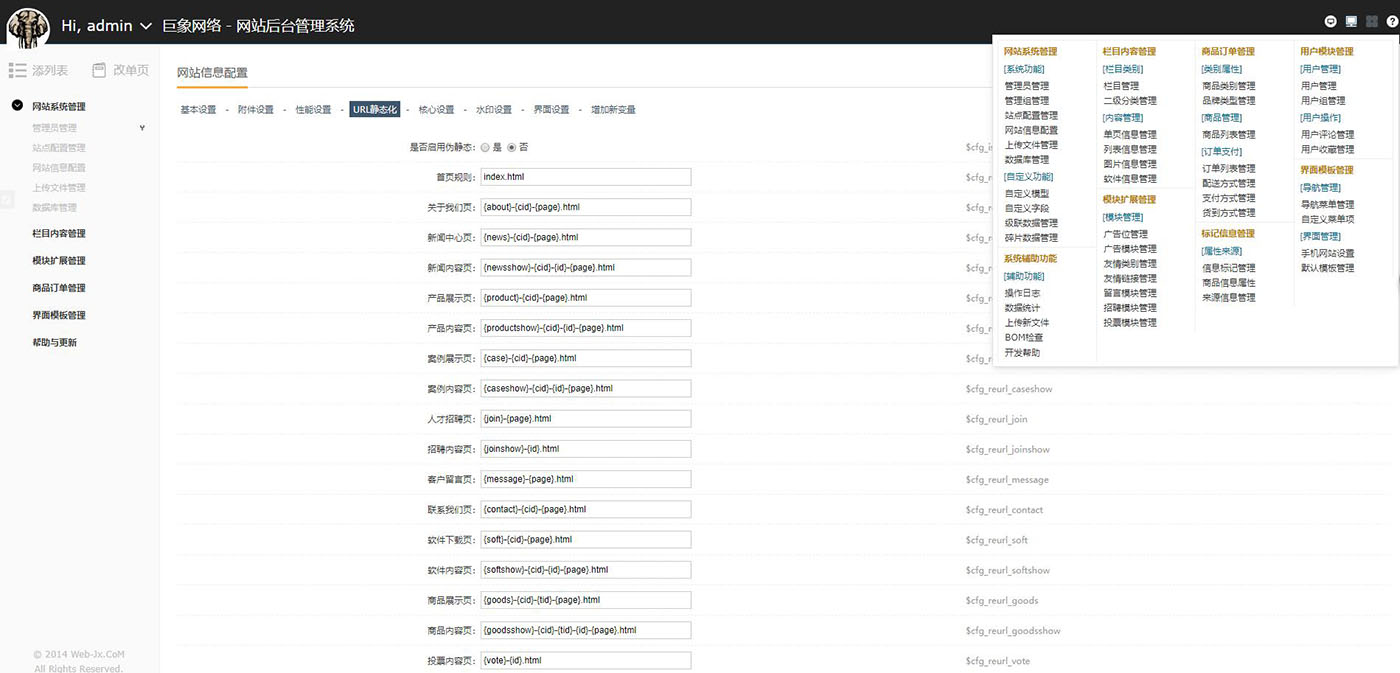Select 否 radio for 是否启用伪静态

[511, 147]
